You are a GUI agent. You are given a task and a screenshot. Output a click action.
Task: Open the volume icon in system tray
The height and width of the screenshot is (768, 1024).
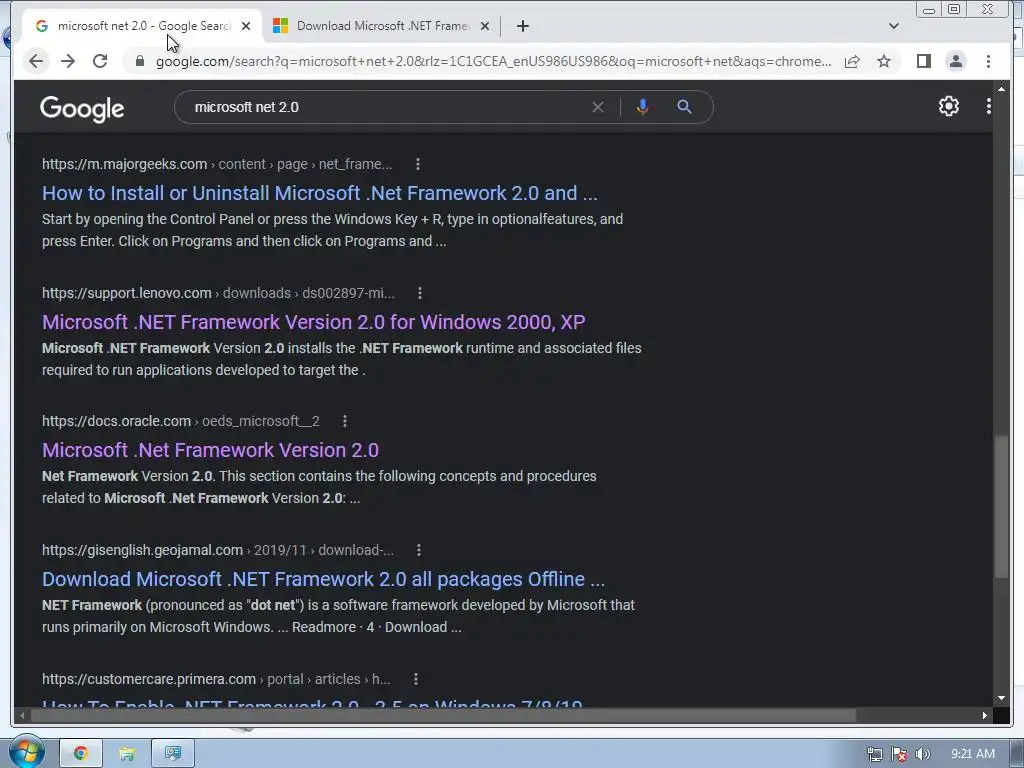coord(922,754)
